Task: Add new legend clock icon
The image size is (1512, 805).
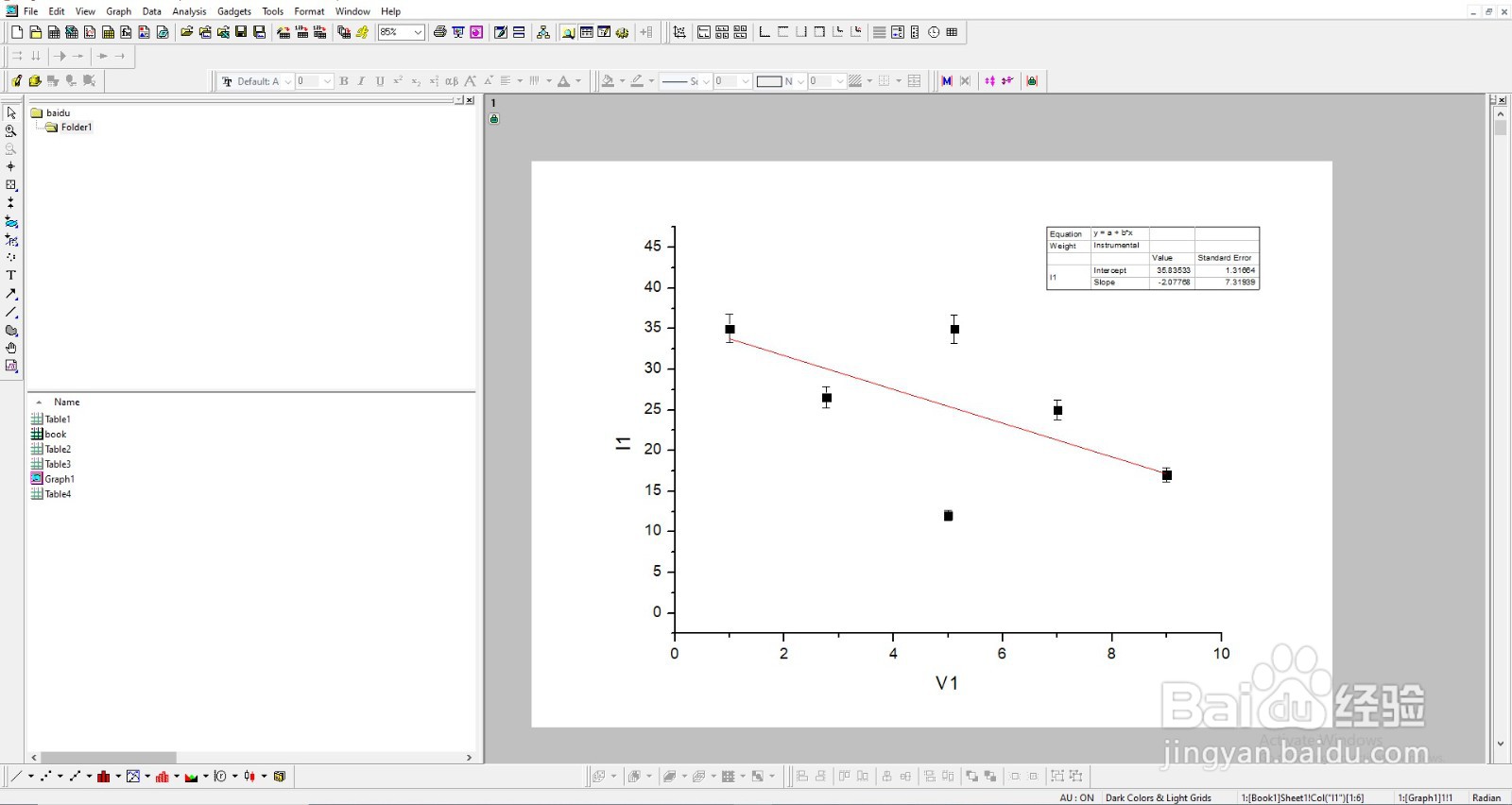Action: click(x=934, y=32)
